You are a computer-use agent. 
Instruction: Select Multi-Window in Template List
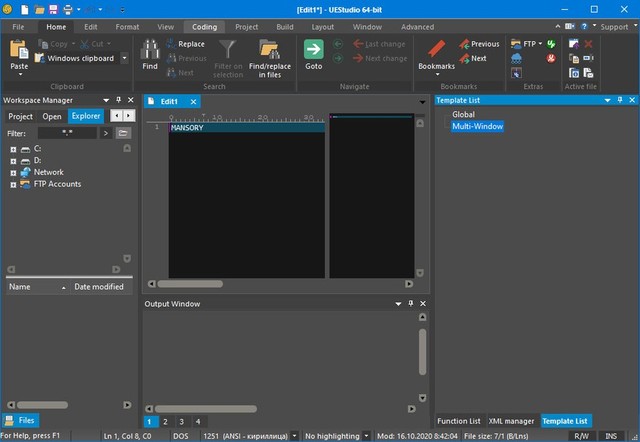tap(477, 127)
